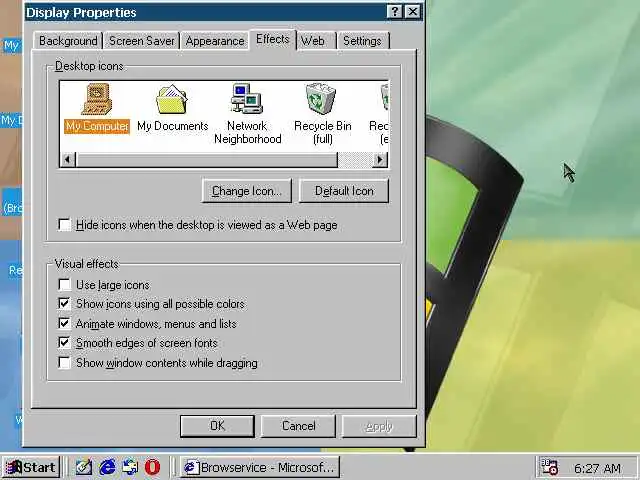
Task: Select the Recycle Bin (full) icon
Action: pos(322,114)
